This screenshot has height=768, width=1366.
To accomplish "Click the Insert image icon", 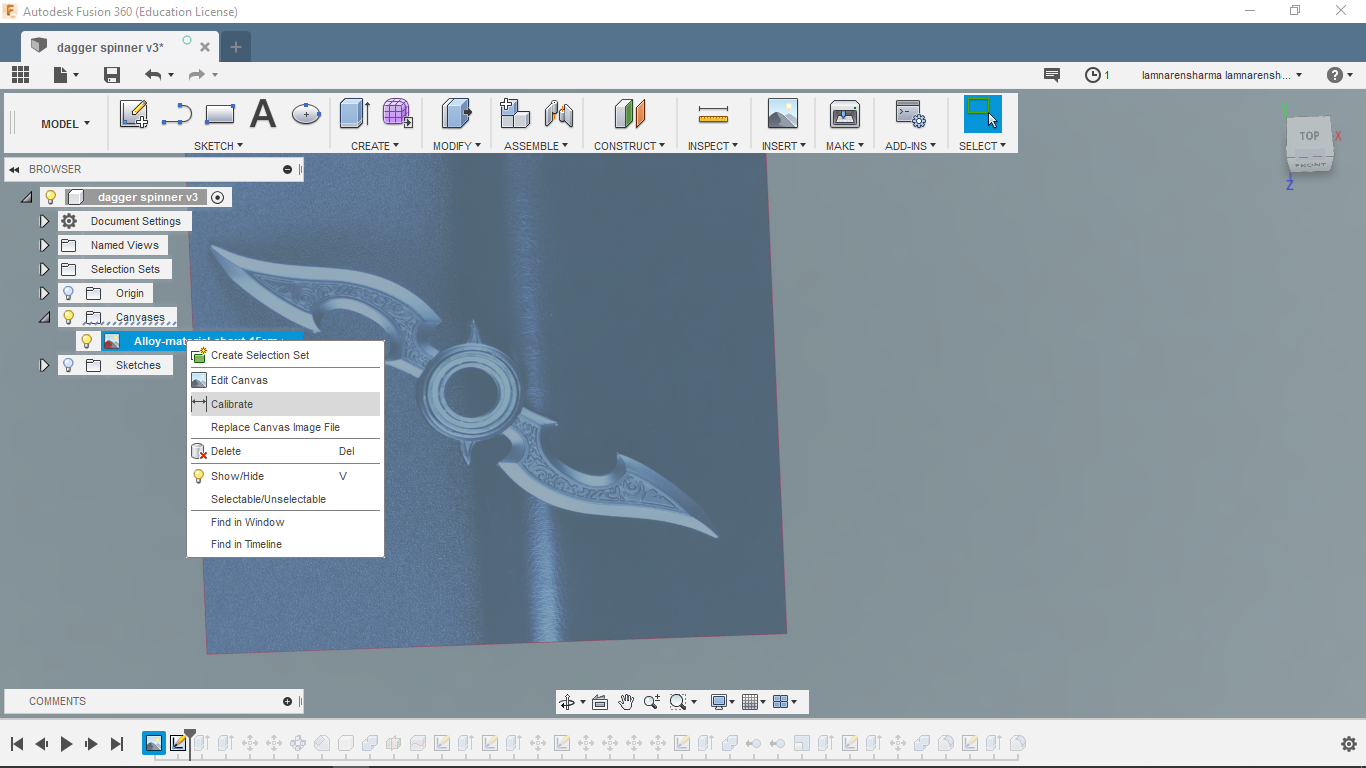I will coord(783,114).
